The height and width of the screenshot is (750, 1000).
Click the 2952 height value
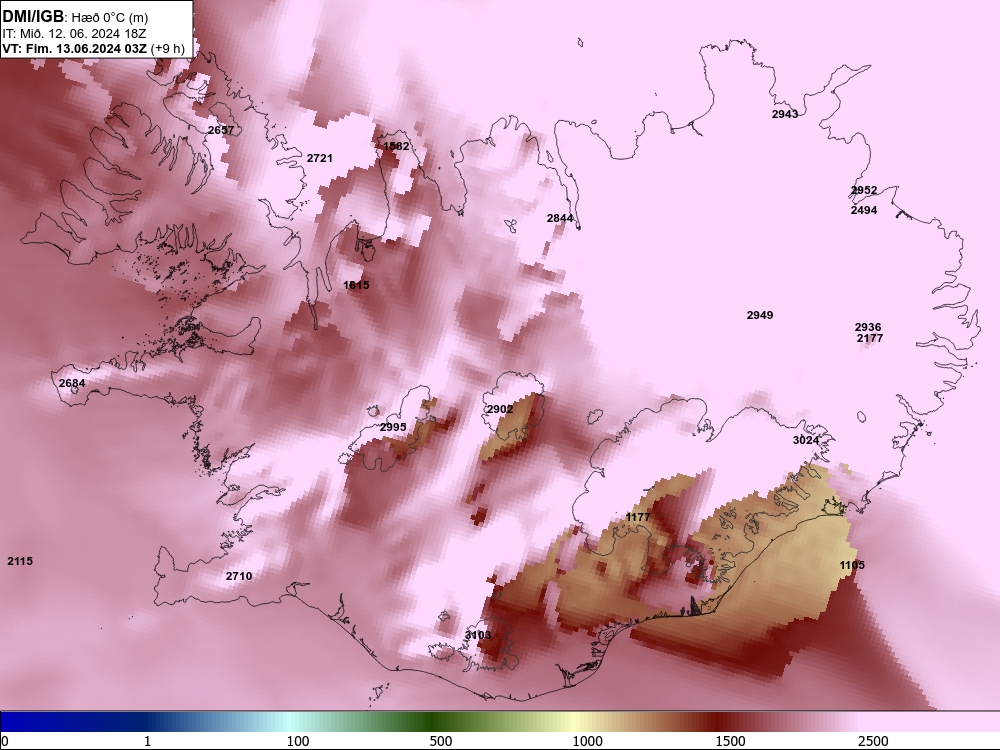tap(864, 191)
